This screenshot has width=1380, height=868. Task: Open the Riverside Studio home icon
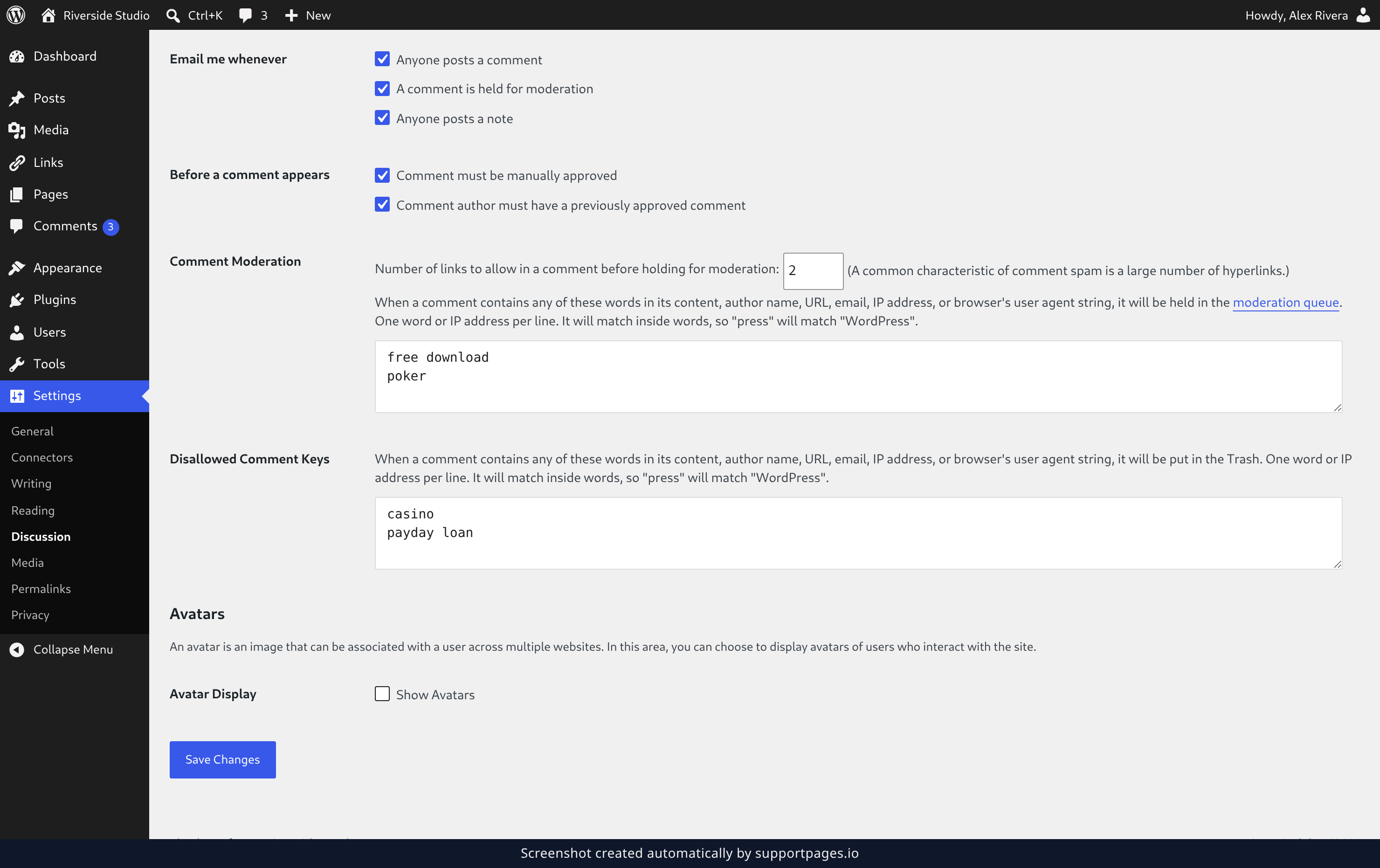pyautogui.click(x=48, y=15)
